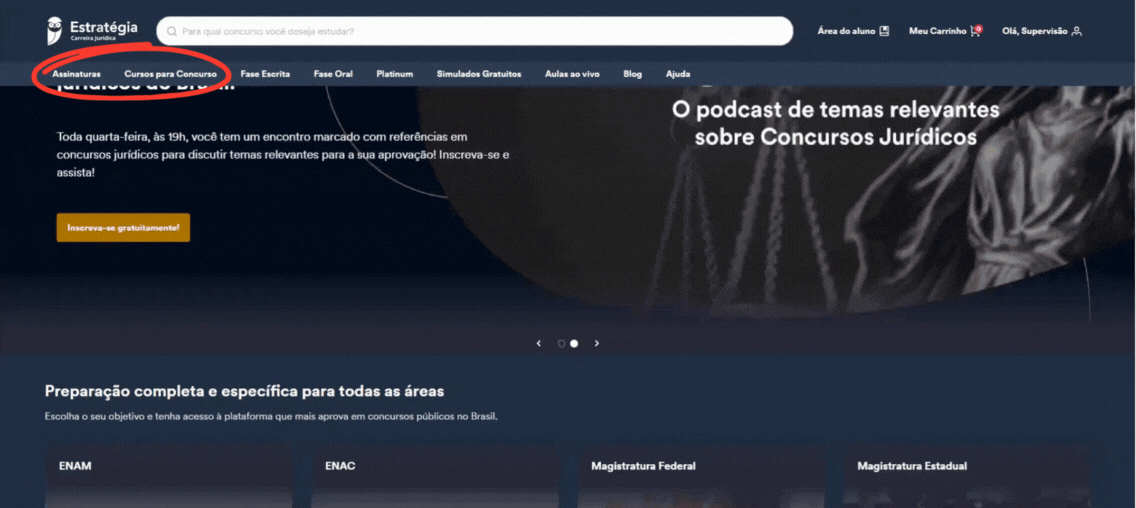Click the search magnifier icon
This screenshot has width=1136, height=508.
(172, 31)
